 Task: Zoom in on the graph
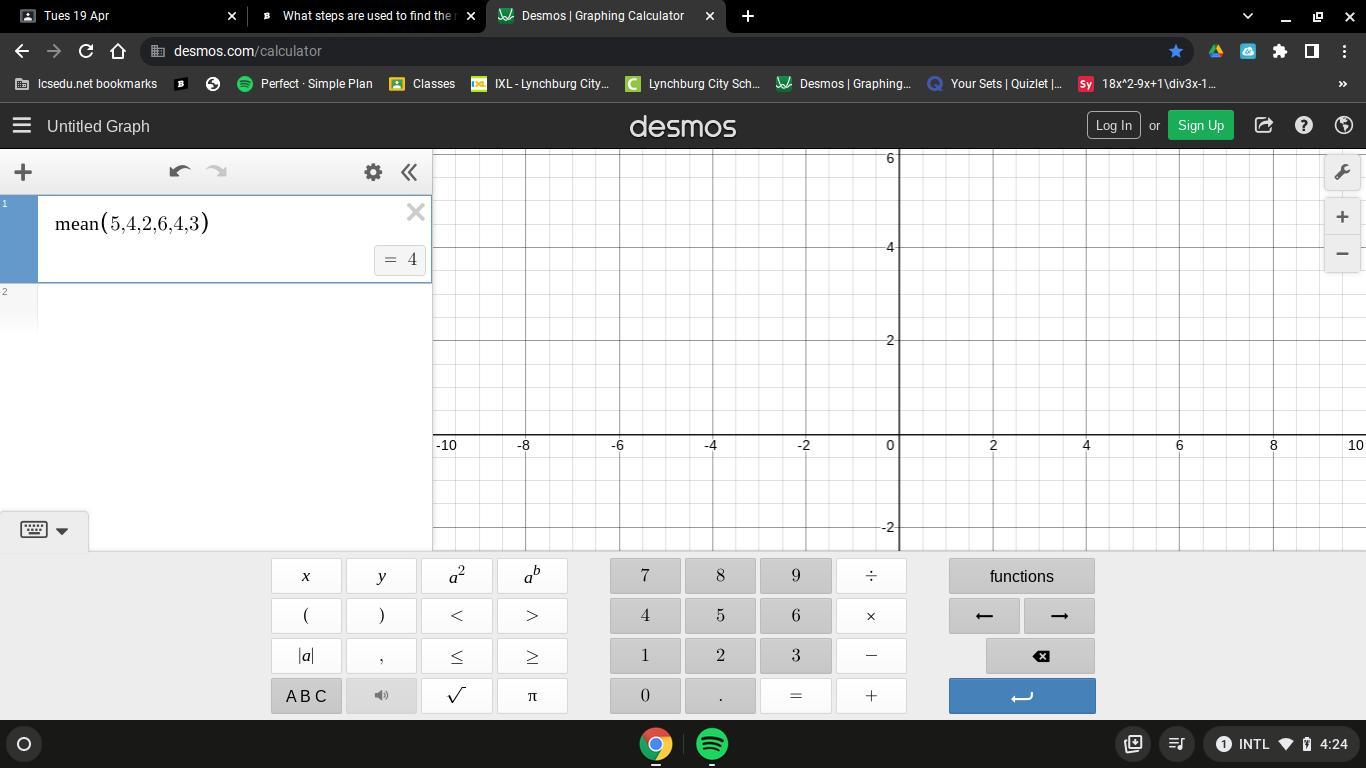point(1342,217)
